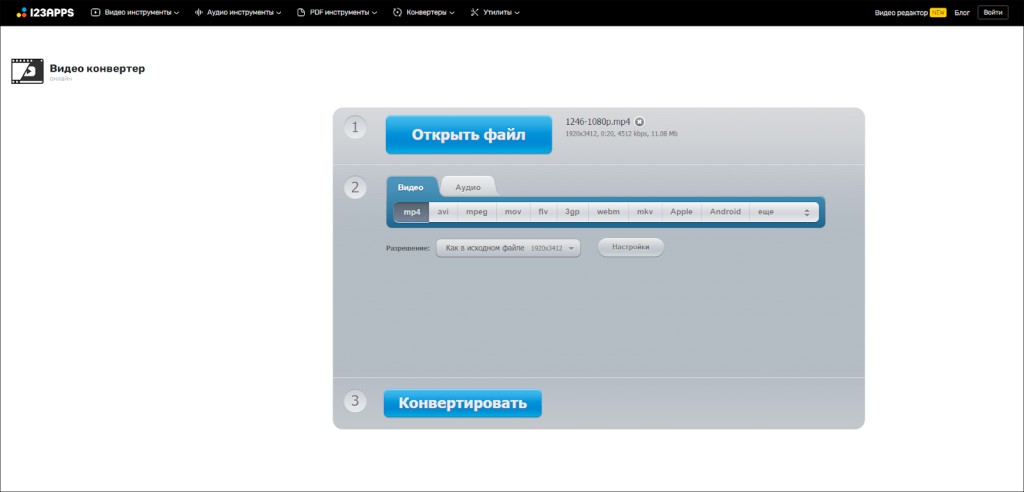1024x492 pixels.
Task: Go to the Блог link
Action: 962,12
